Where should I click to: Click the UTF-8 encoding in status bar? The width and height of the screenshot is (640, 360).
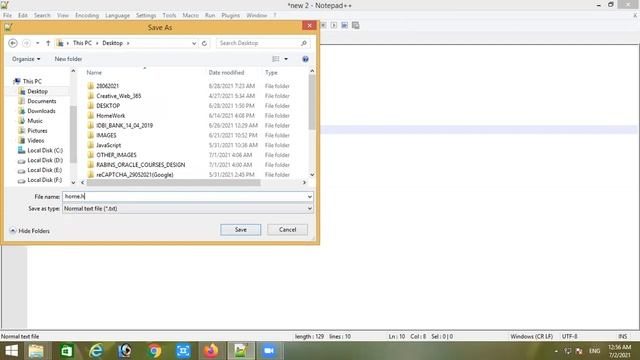coord(569,337)
